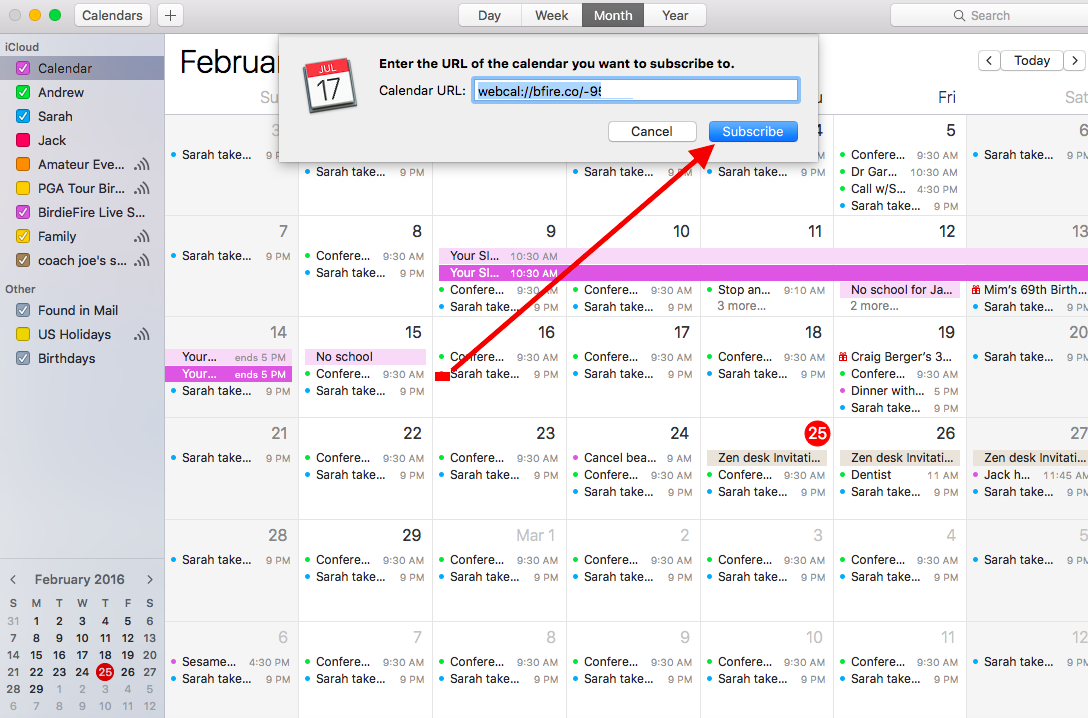Go to previous month in main view

tap(989, 60)
